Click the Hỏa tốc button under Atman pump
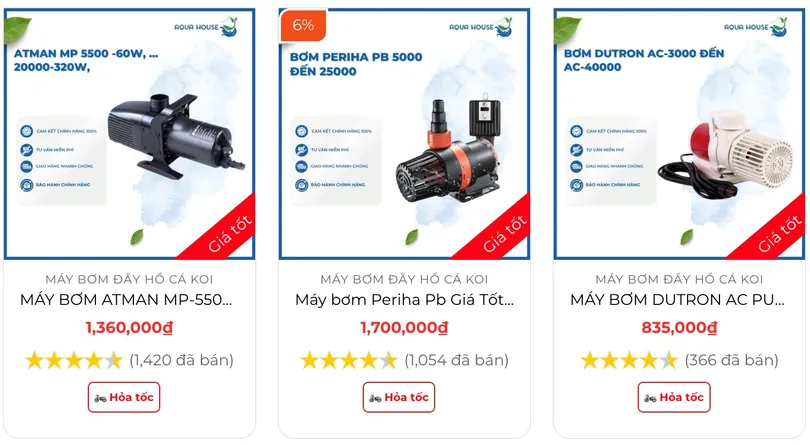Image resolution: width=810 pixels, height=445 pixels. [x=124, y=397]
